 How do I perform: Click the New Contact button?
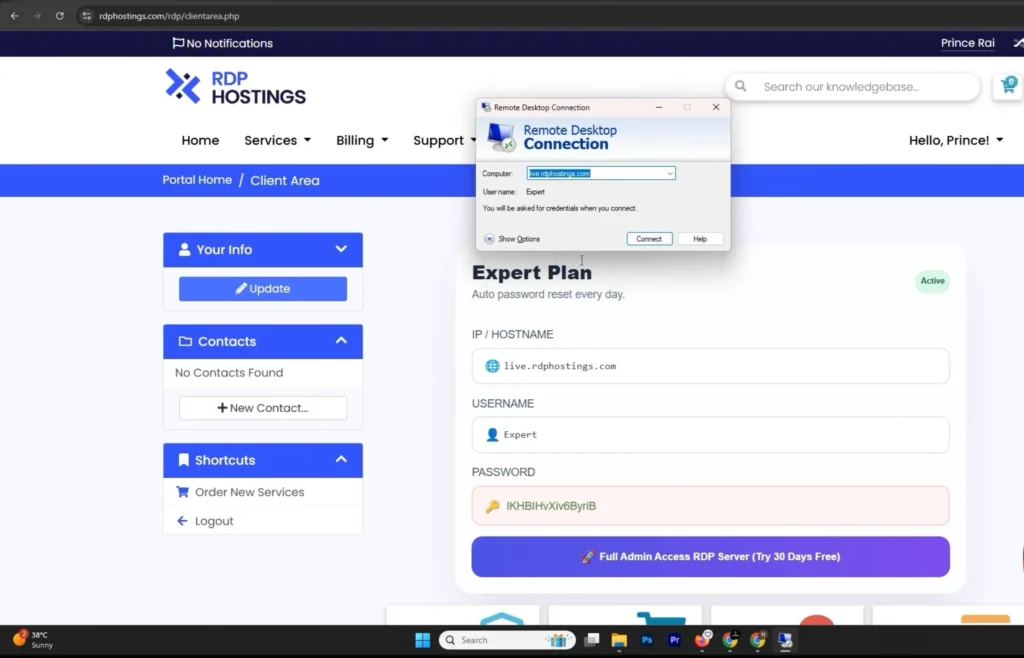pyautogui.click(x=263, y=408)
